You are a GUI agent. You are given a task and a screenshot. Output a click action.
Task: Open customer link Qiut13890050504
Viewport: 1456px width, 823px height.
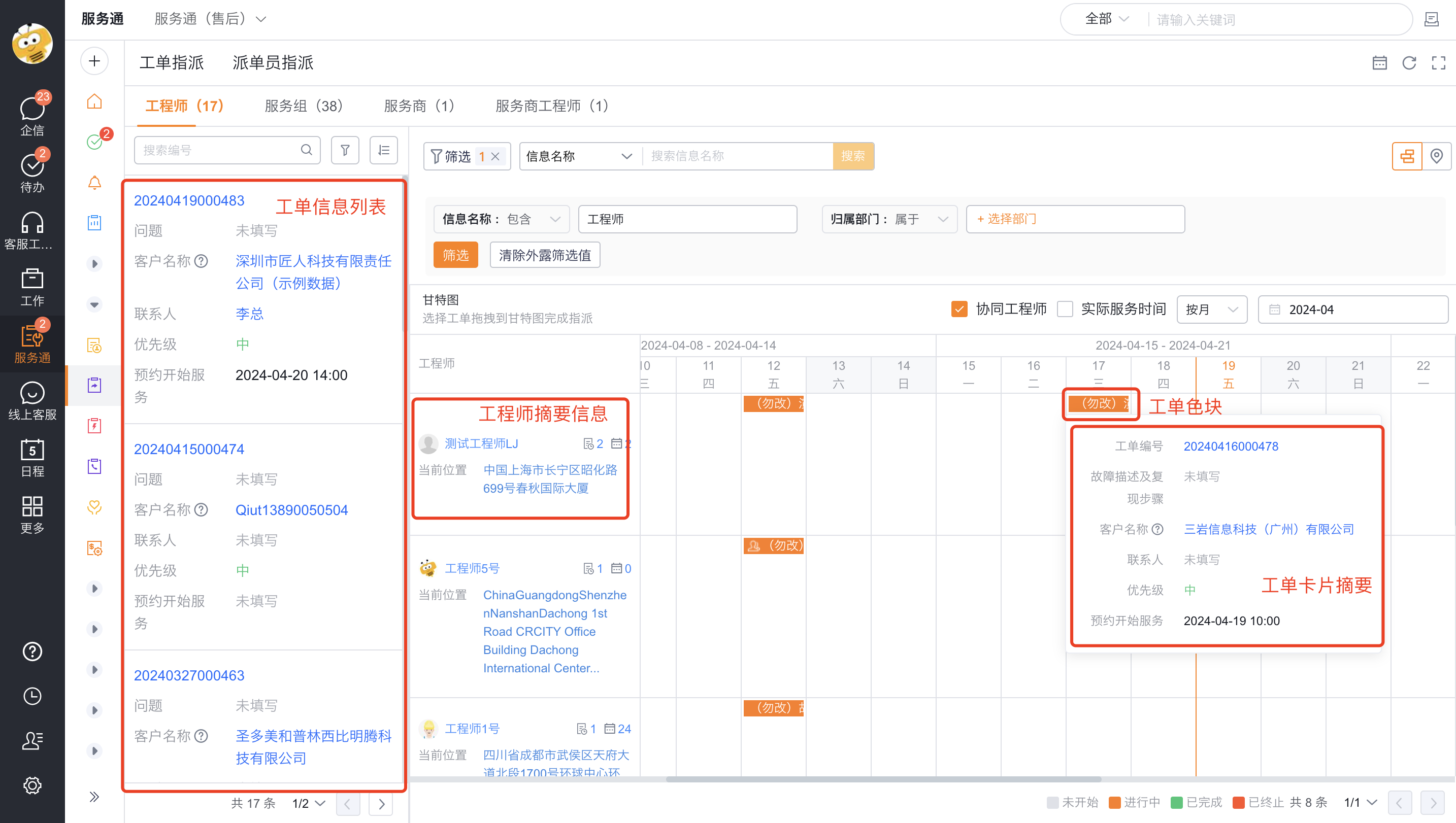[x=292, y=510]
